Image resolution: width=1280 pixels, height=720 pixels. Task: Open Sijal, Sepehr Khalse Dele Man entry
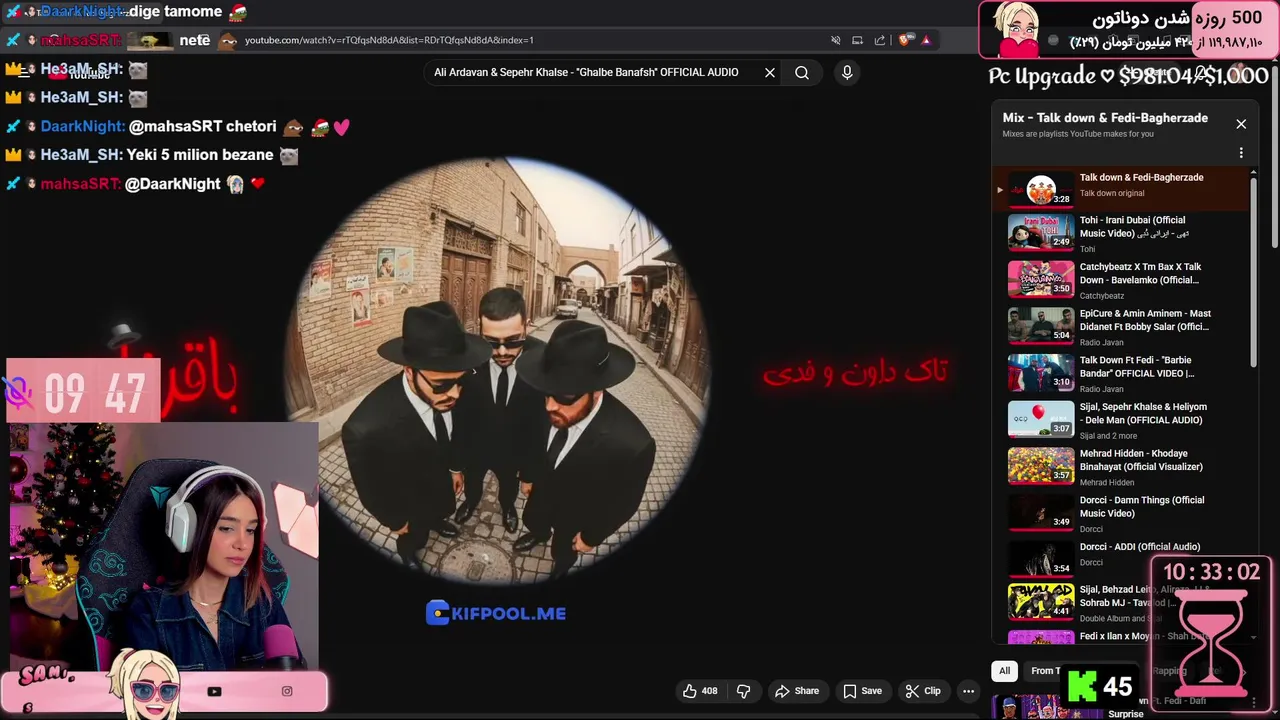coord(1120,420)
